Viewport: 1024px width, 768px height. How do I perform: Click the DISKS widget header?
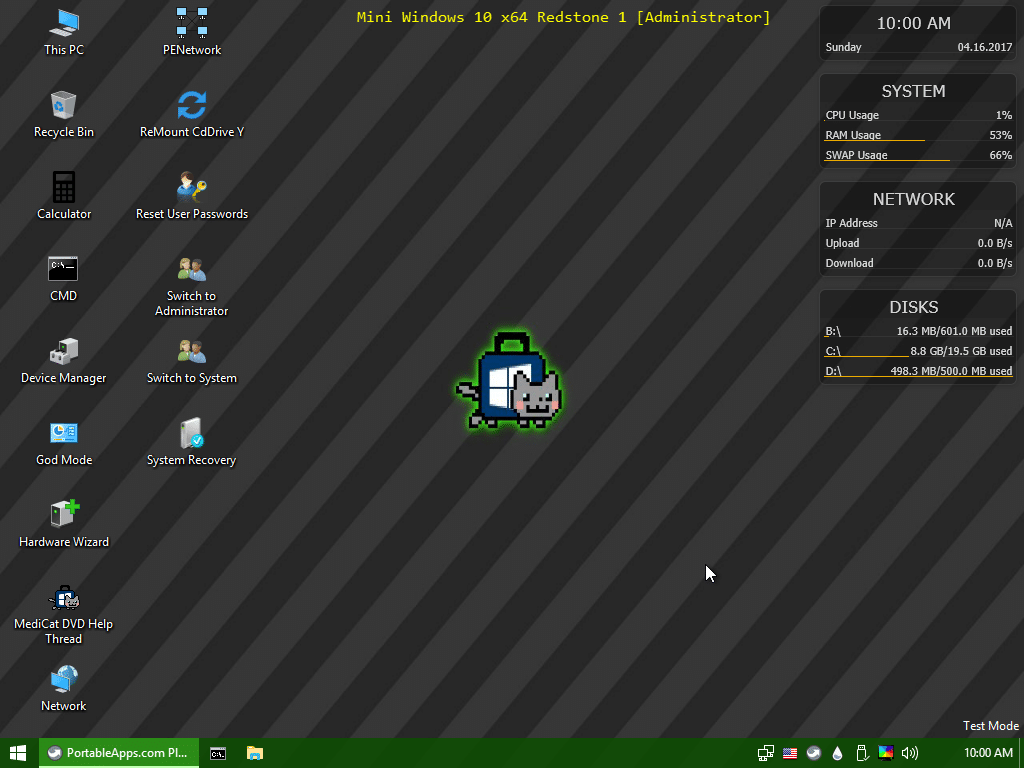click(914, 307)
